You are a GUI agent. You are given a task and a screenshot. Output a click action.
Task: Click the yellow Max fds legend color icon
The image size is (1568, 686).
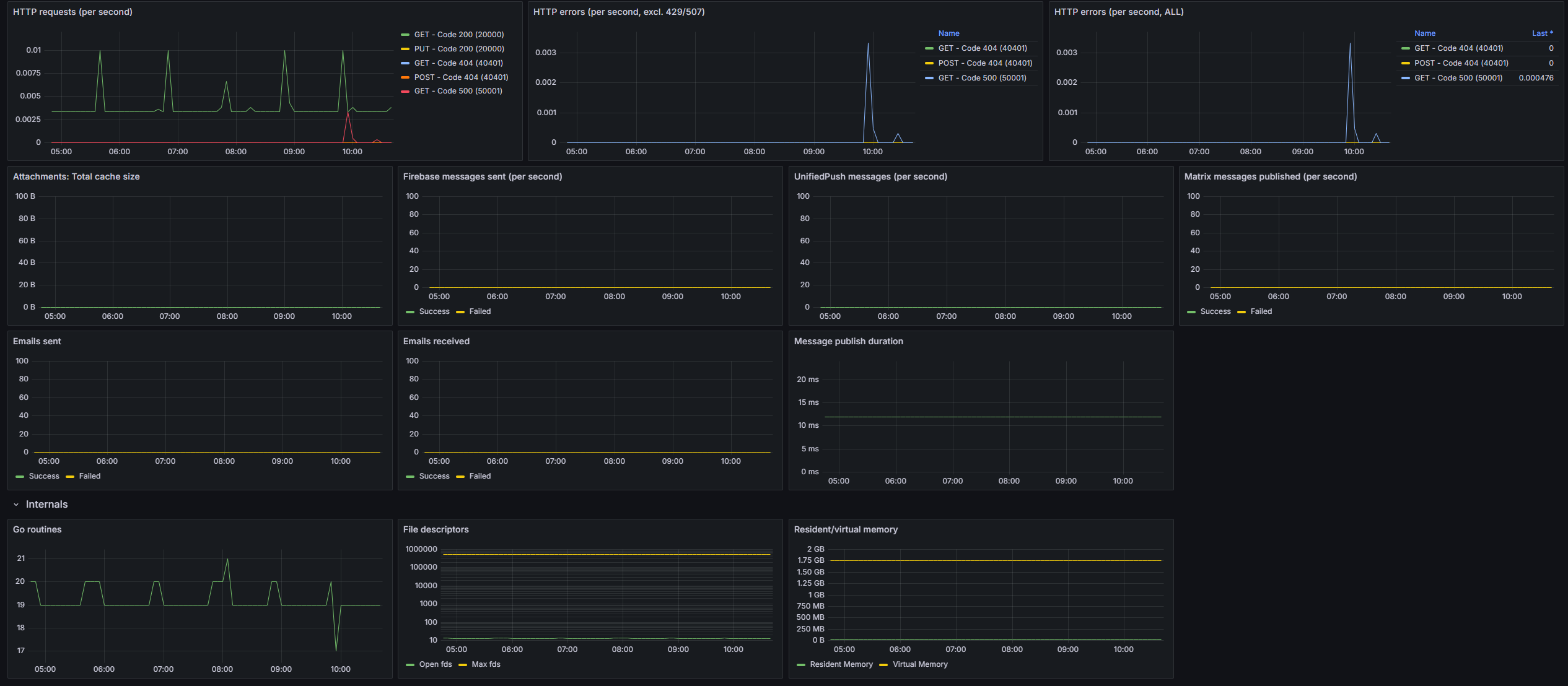(463, 665)
